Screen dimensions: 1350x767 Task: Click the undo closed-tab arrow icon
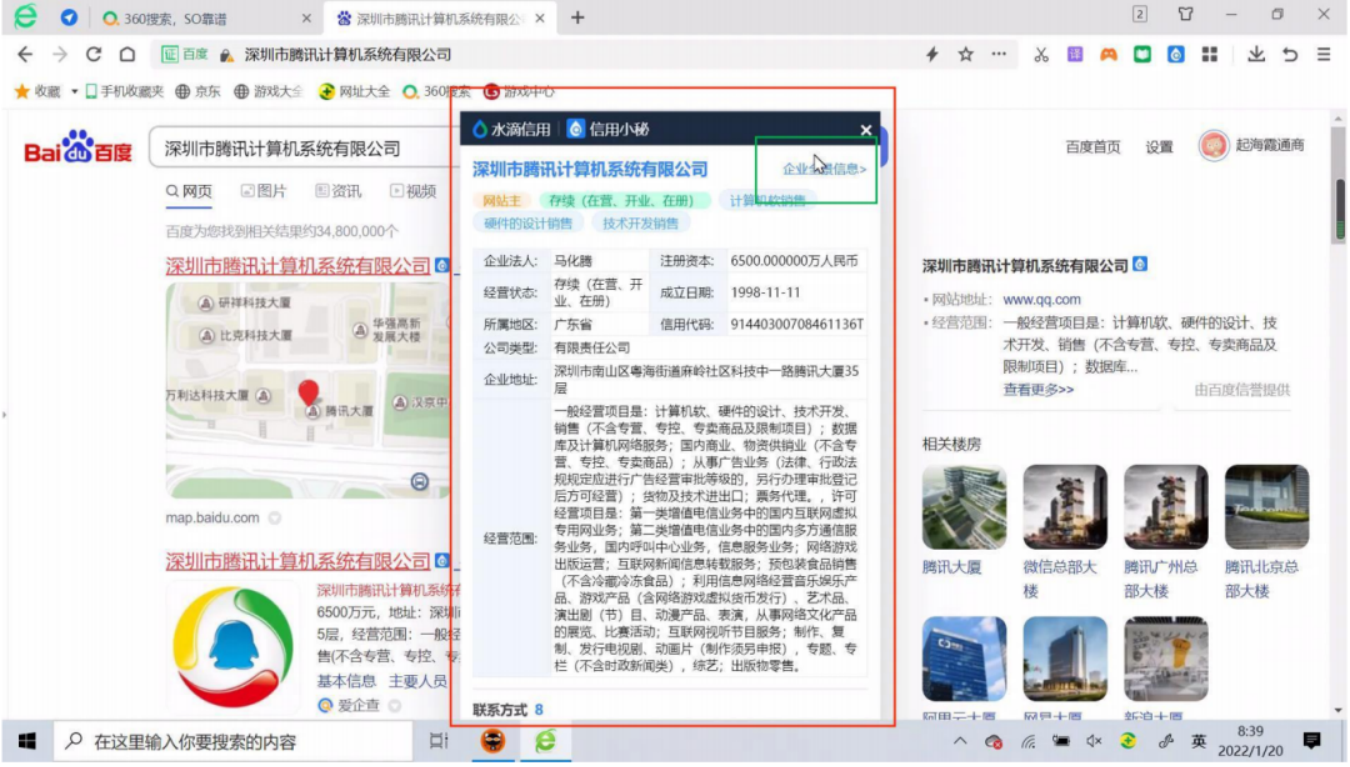(x=1290, y=55)
